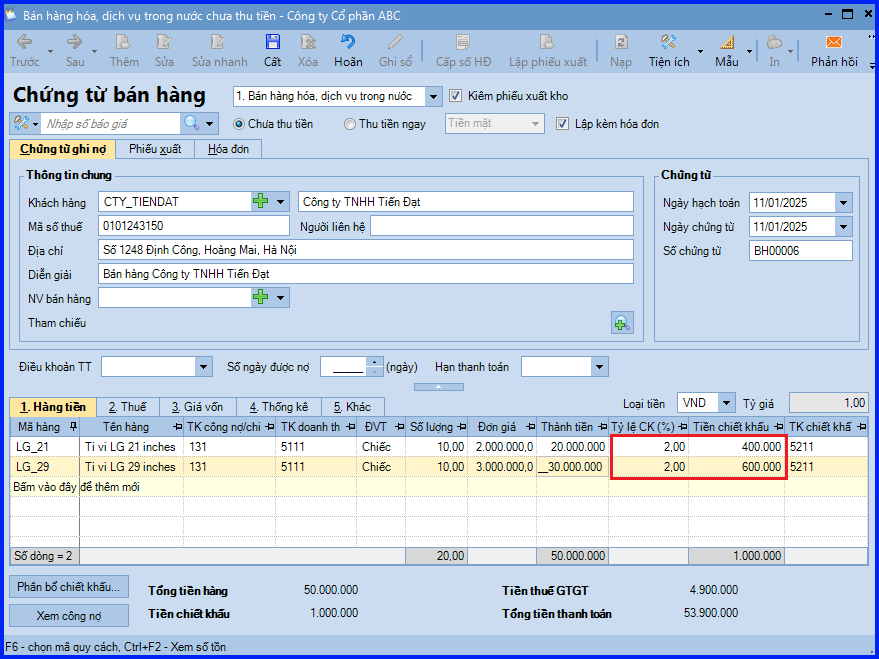Uncheck the Kiêm phiếu xuất kho checkbox
Viewport: 879px width, 659px height.
pyautogui.click(x=455, y=96)
